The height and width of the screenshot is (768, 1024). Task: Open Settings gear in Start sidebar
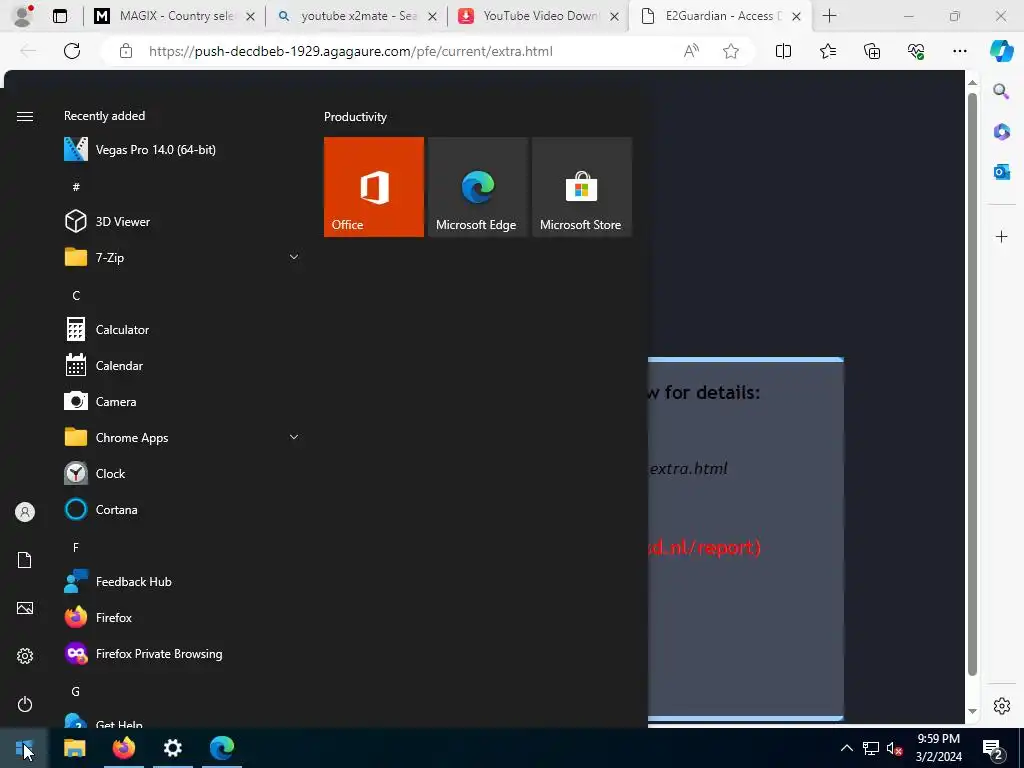(x=25, y=656)
